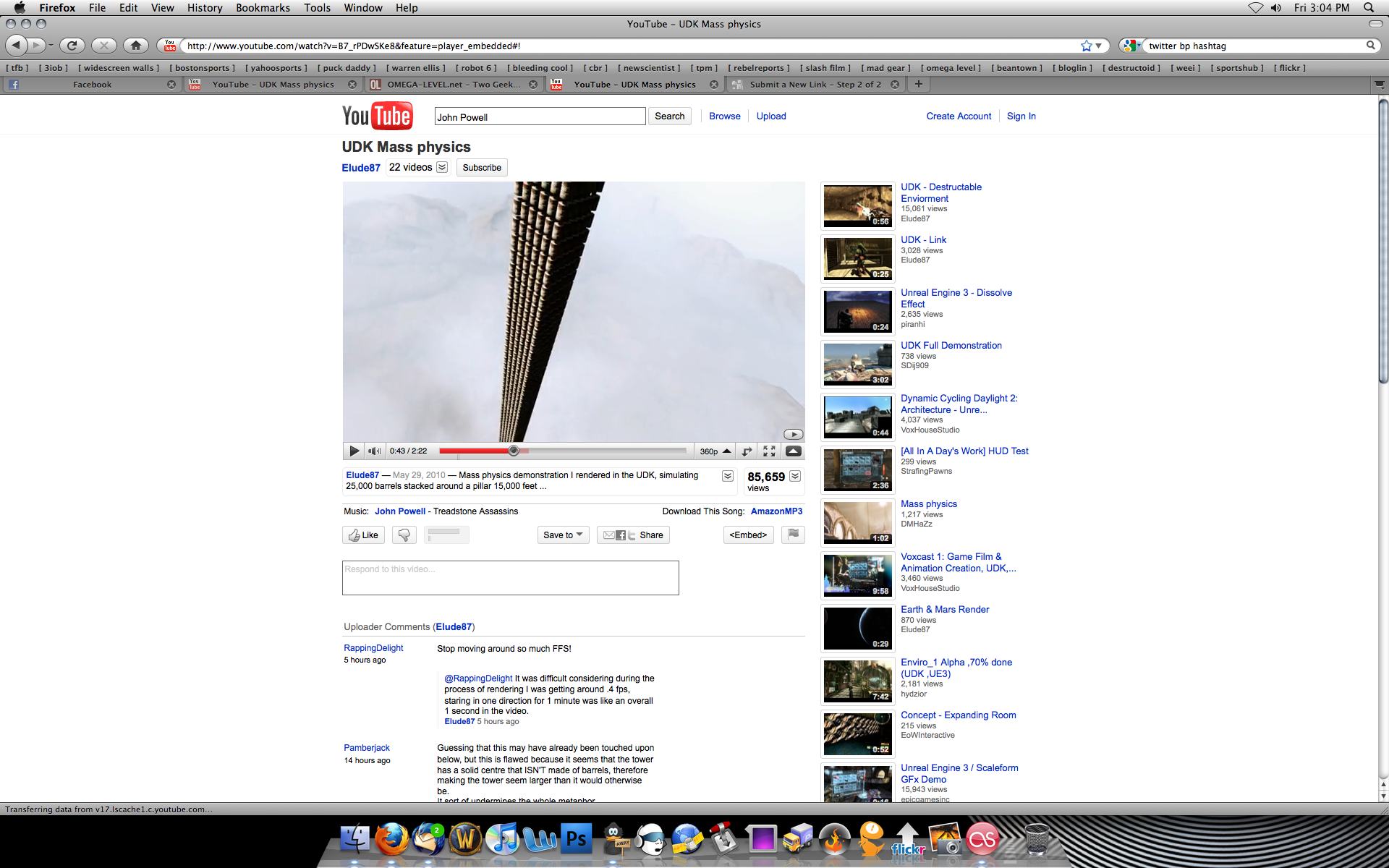This screenshot has height=868, width=1389.
Task: Open the slash film bookmark folder
Action: tap(825, 68)
